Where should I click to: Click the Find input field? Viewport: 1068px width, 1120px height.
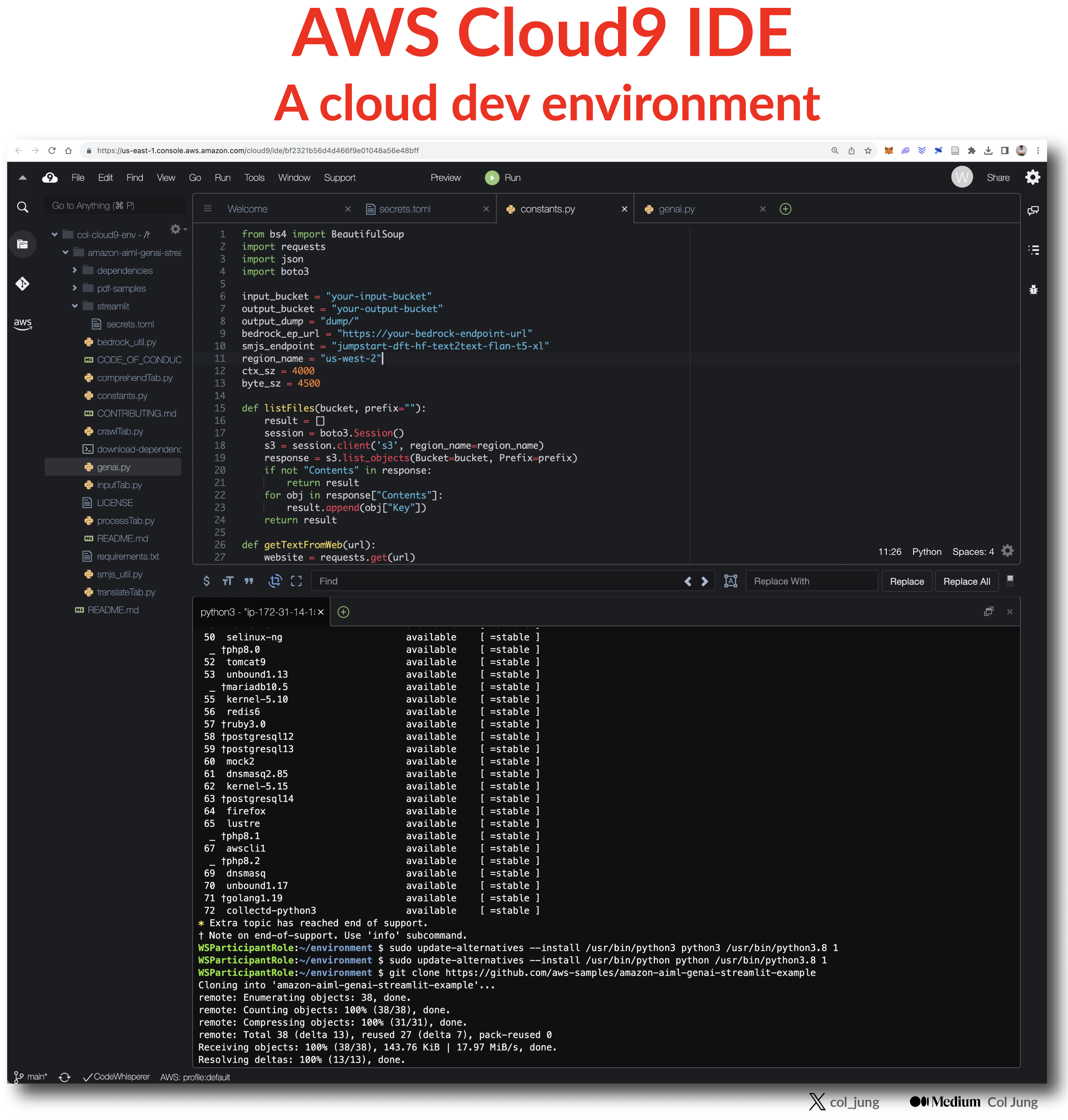(495, 581)
